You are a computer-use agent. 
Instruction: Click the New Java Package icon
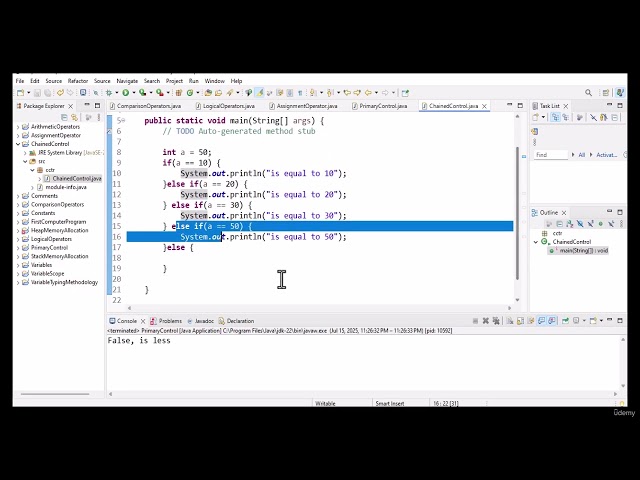178,93
